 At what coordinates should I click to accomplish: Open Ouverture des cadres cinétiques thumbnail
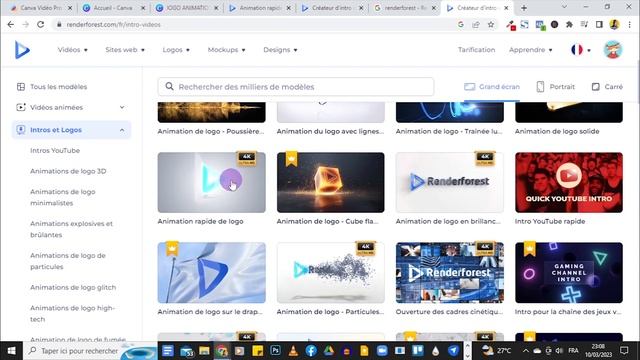click(450, 273)
